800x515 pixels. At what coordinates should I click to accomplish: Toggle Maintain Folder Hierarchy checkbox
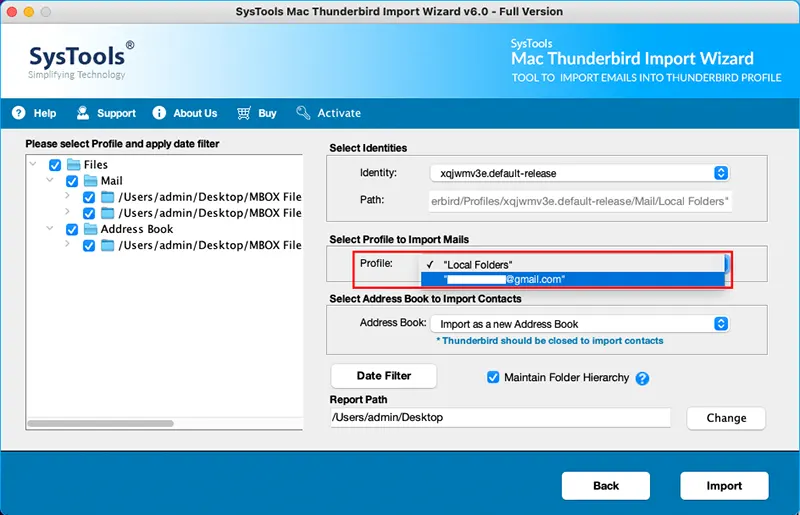[493, 377]
